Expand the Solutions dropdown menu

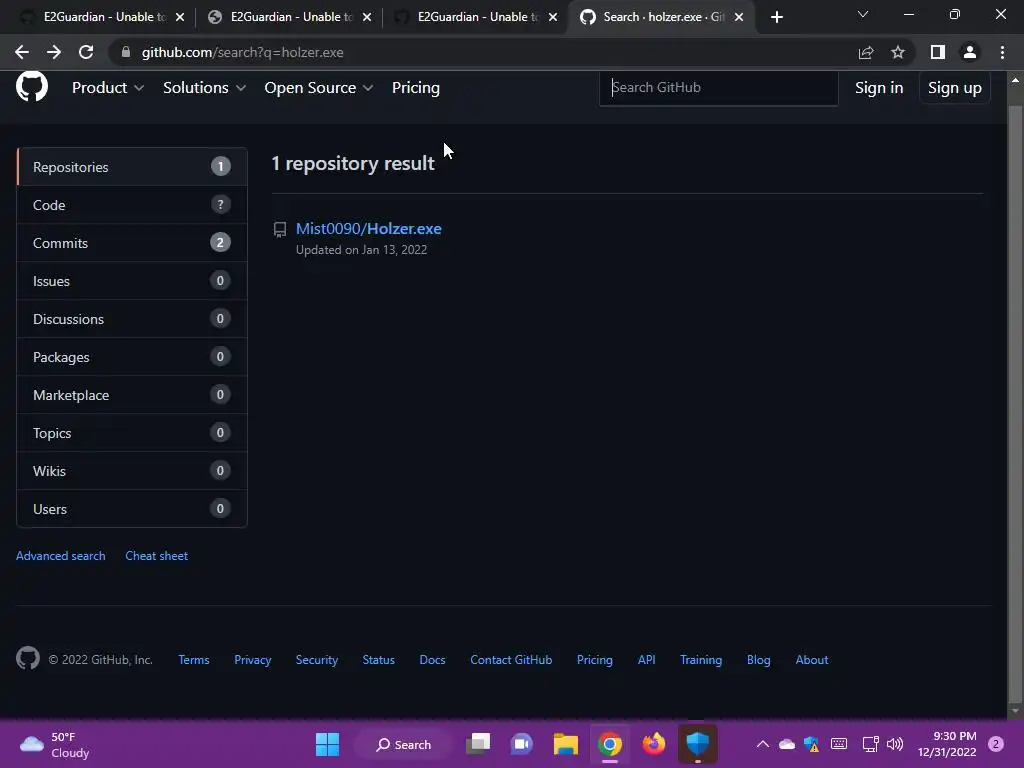point(204,88)
